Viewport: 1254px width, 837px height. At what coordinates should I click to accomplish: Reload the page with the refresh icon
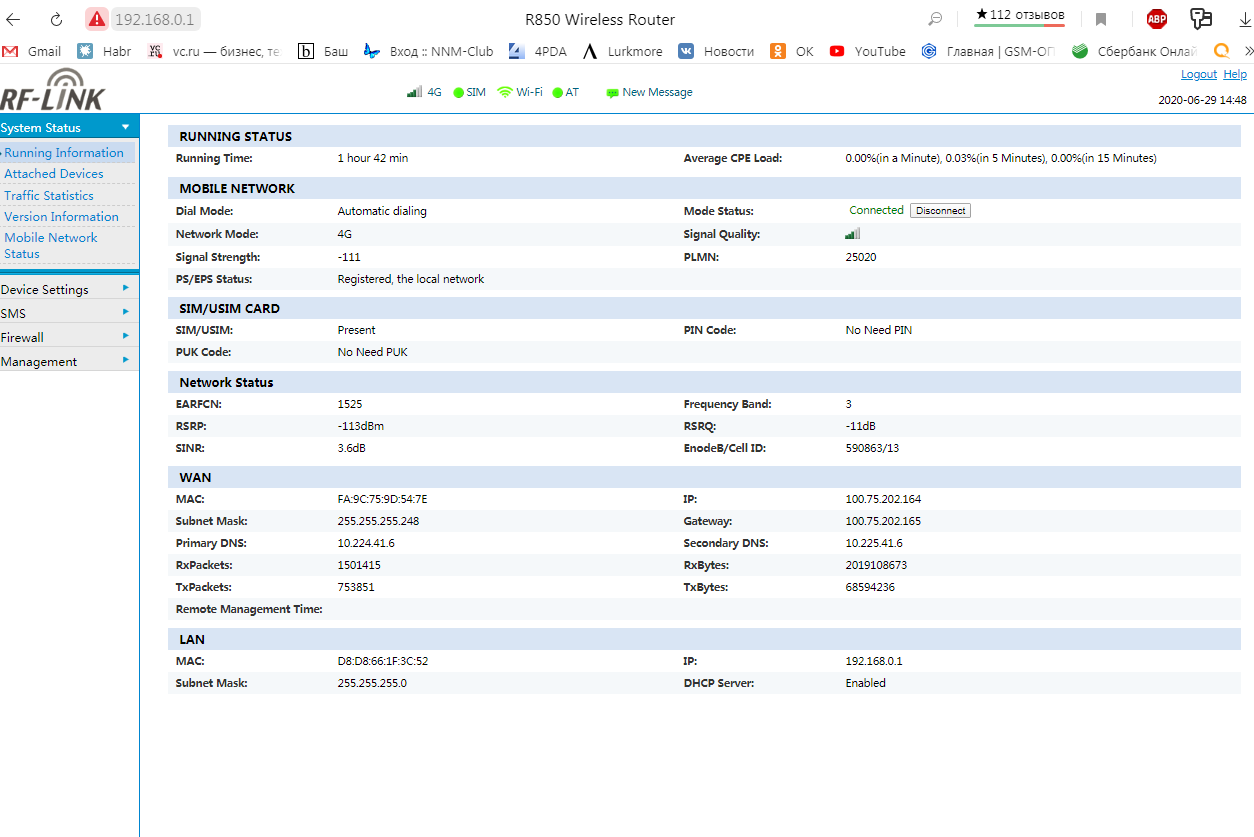point(57,19)
